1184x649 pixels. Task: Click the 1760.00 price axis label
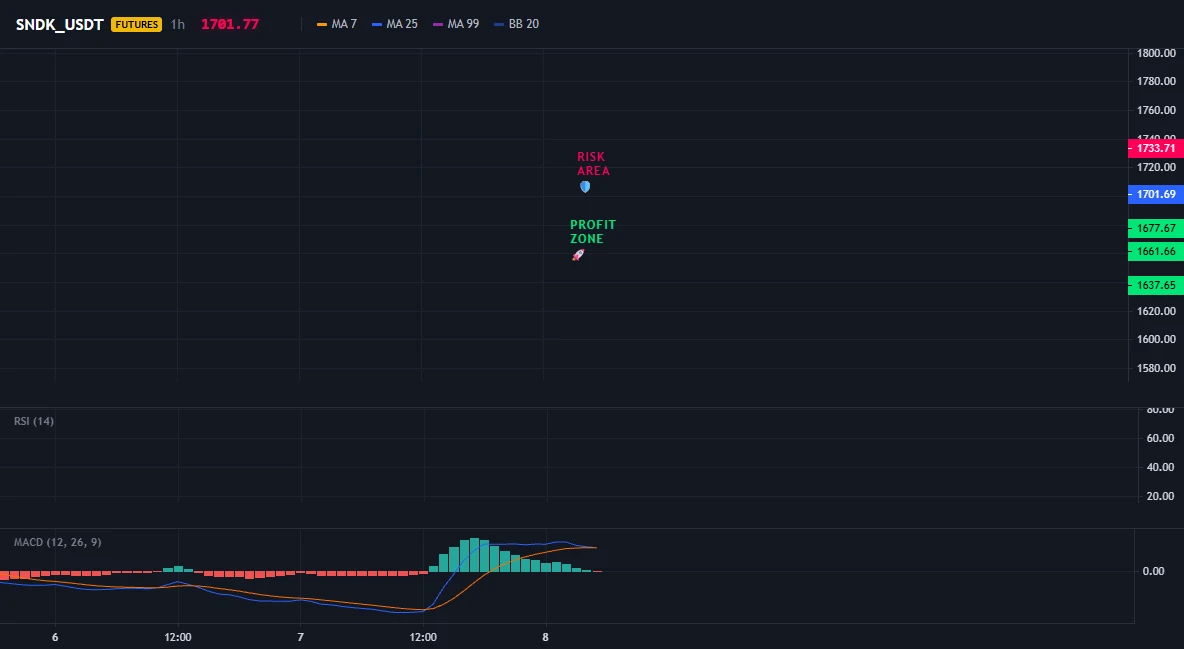(x=1156, y=110)
